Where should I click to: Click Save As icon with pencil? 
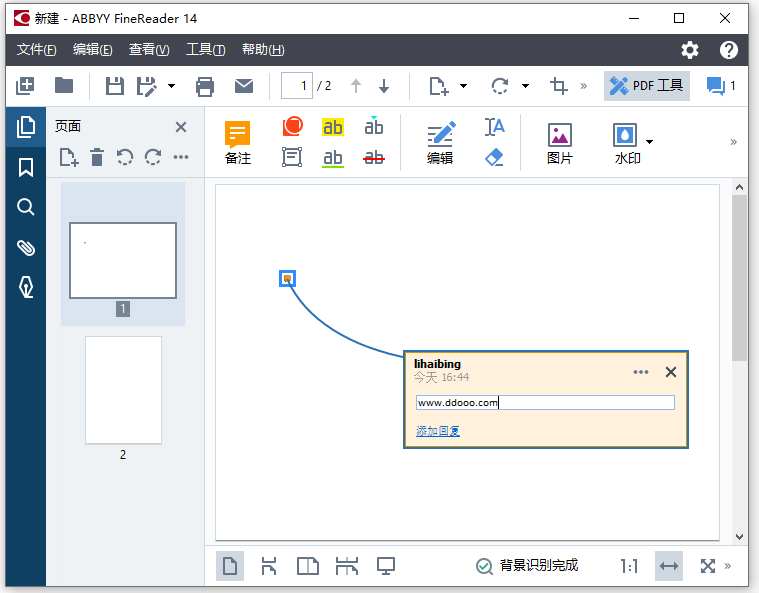(x=147, y=86)
